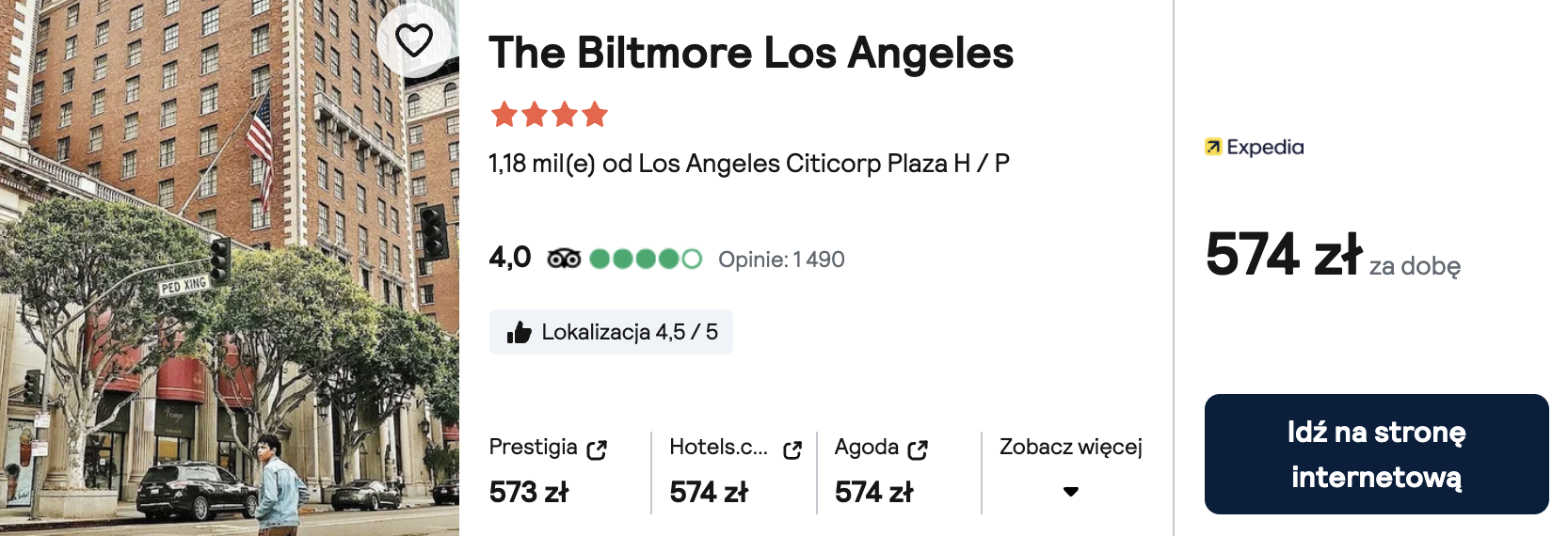Select Prestigia 573 zł offer
1568x536 pixels.
[x=548, y=472]
